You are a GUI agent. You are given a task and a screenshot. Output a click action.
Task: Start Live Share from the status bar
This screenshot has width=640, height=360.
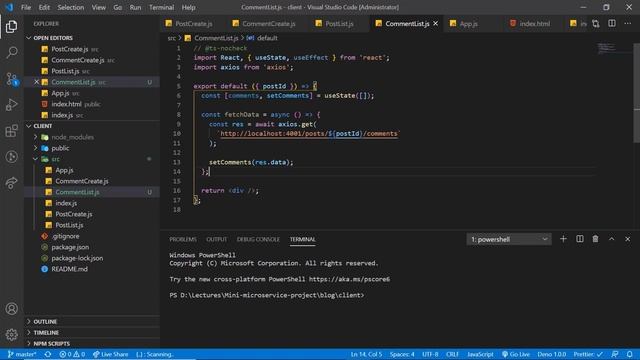tap(110, 354)
